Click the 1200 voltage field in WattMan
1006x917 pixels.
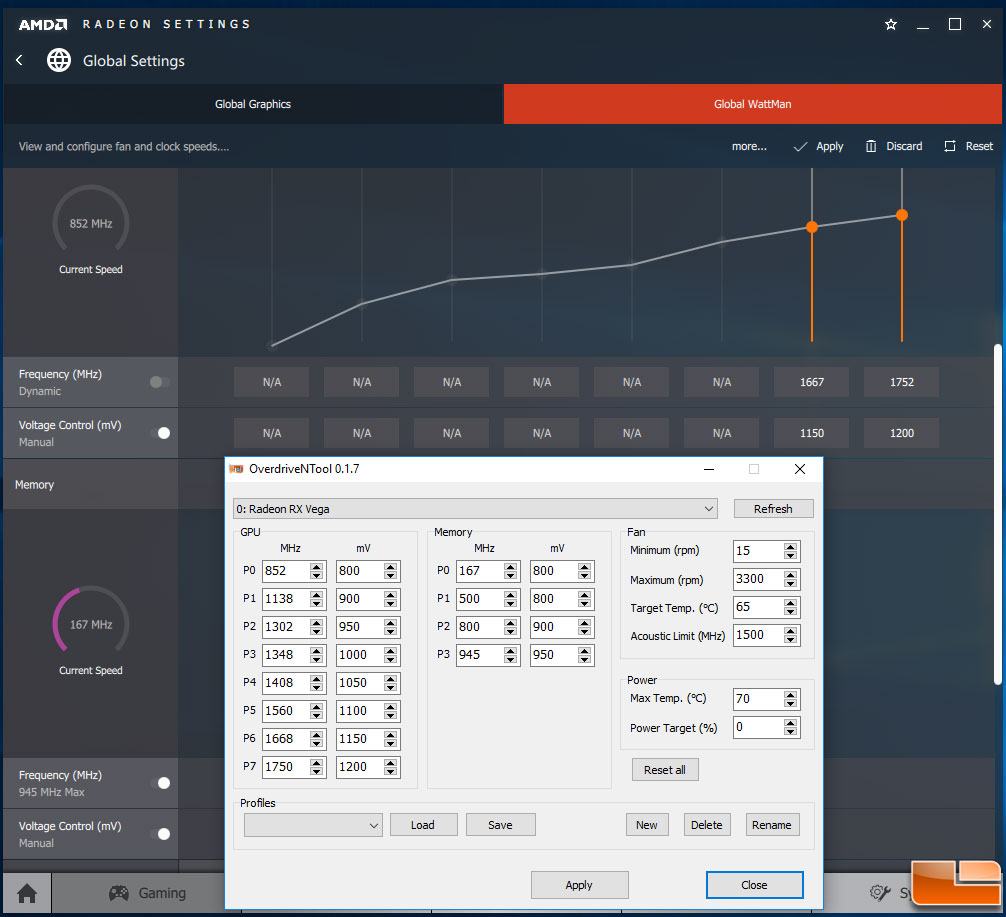901,433
